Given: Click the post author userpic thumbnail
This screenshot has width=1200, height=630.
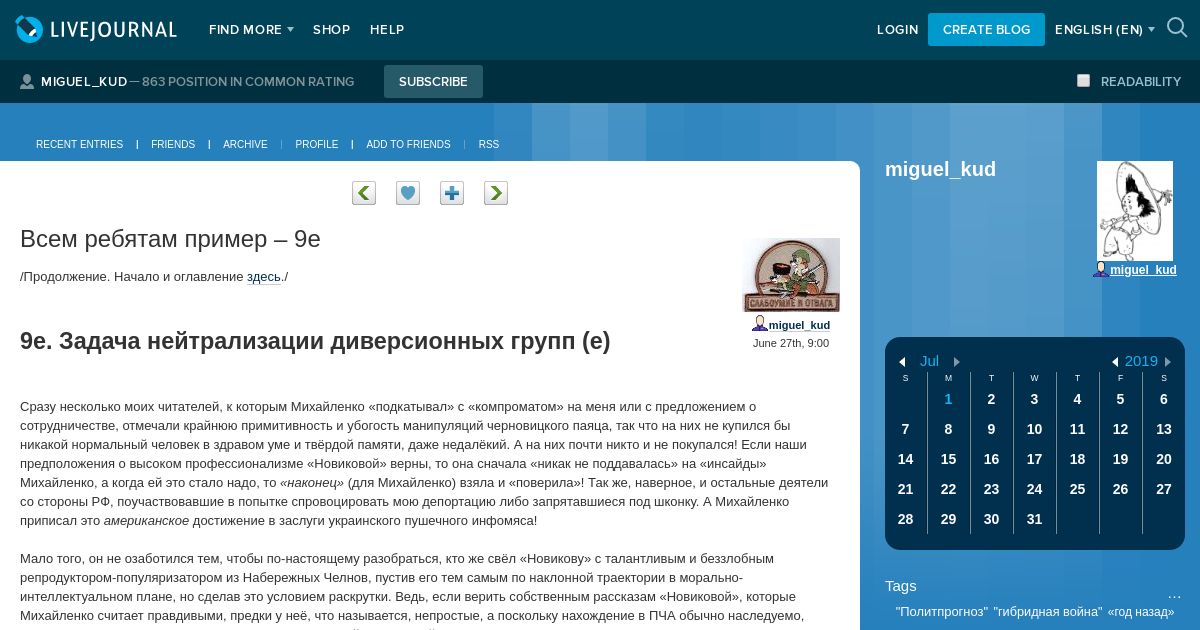Looking at the screenshot, I should 791,275.
